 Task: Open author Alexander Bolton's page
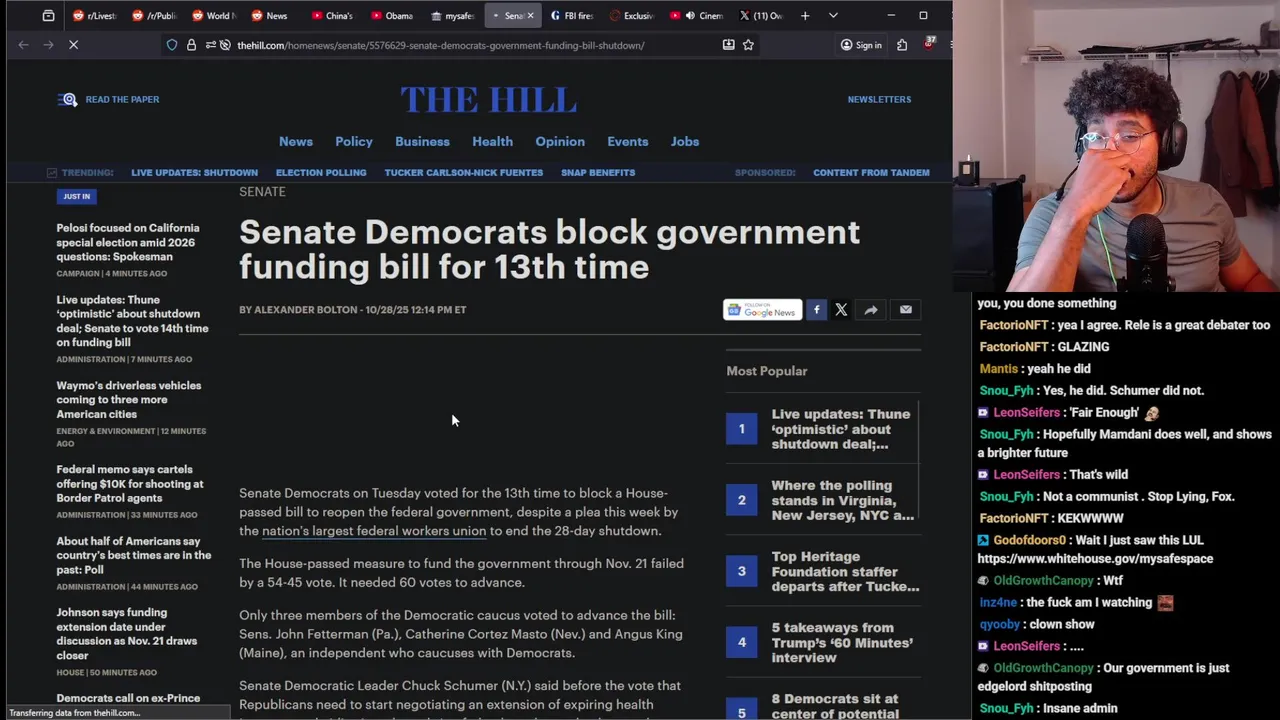(x=305, y=310)
